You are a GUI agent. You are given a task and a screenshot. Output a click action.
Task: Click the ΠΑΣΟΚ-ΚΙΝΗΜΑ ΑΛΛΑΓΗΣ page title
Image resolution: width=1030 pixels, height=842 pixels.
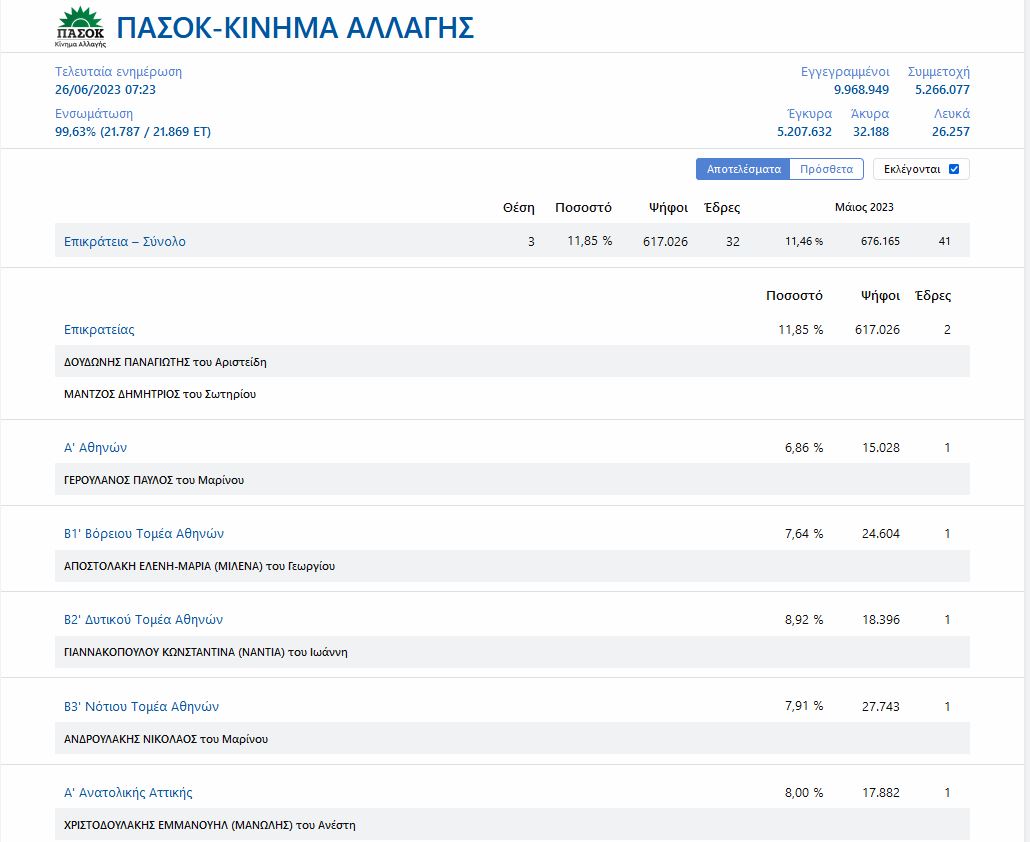[295, 27]
